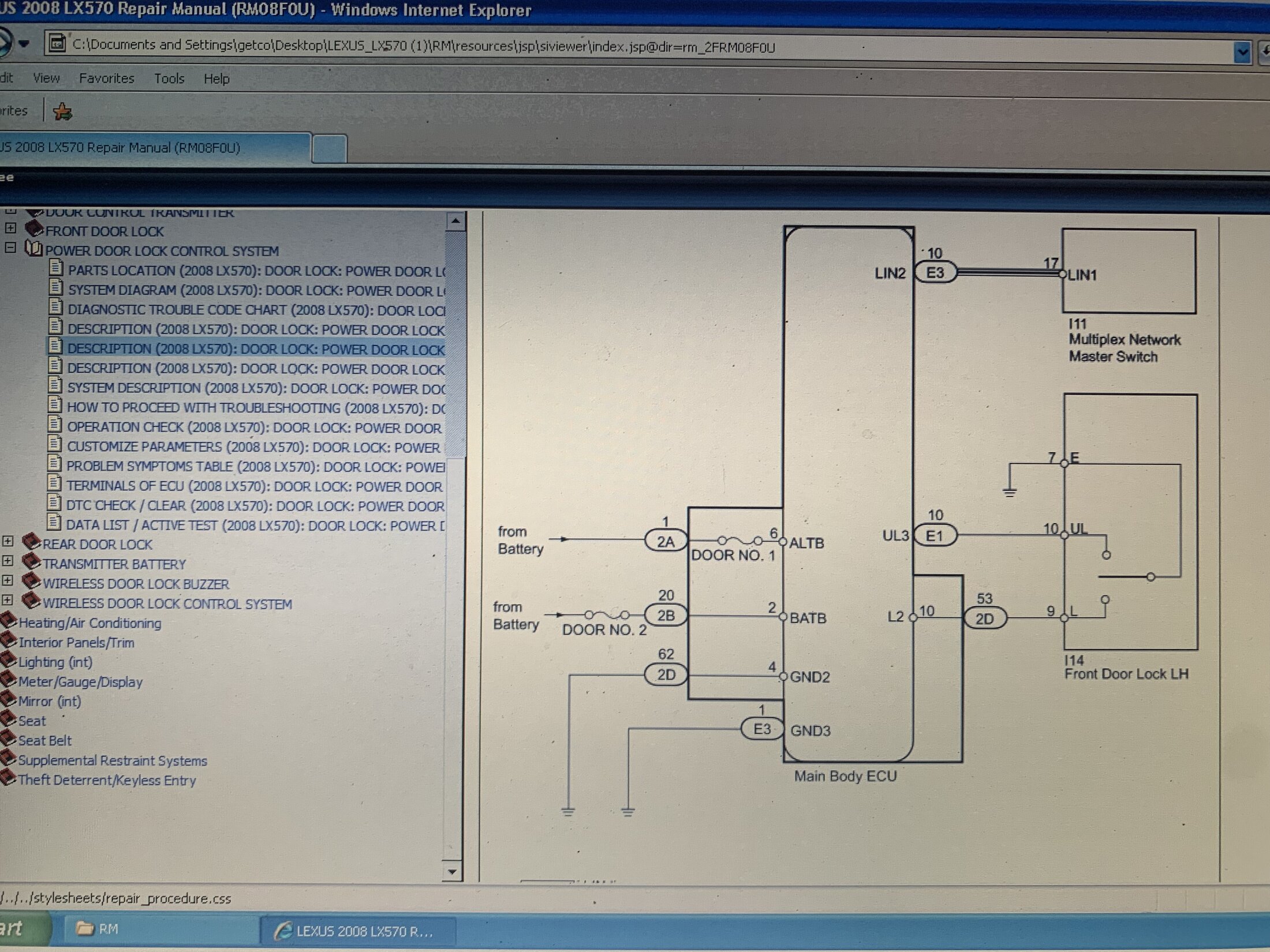Open the View menu
The height and width of the screenshot is (952, 1270).
46,77
